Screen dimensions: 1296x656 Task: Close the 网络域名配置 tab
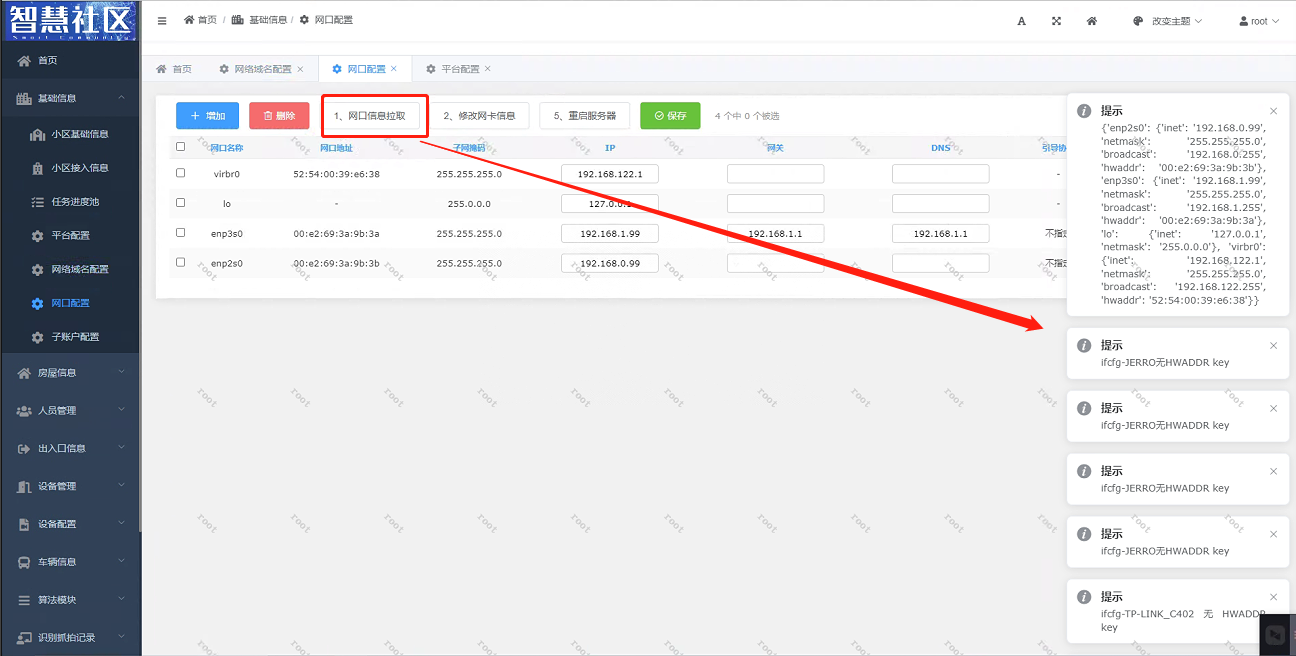click(x=300, y=69)
